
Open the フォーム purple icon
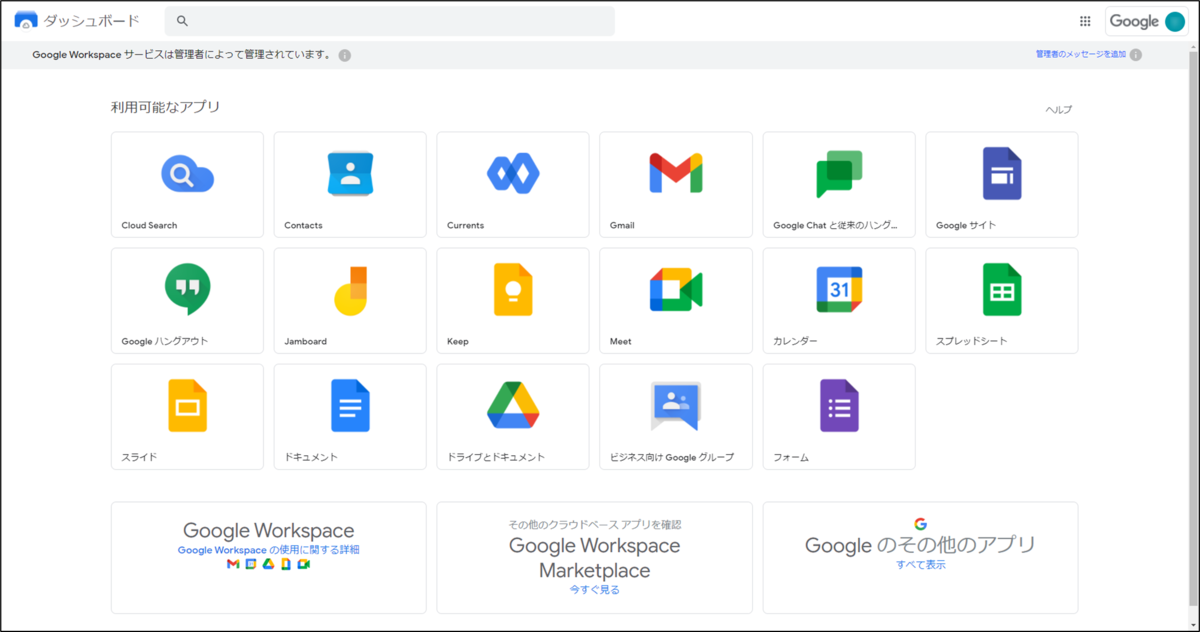[839, 406]
